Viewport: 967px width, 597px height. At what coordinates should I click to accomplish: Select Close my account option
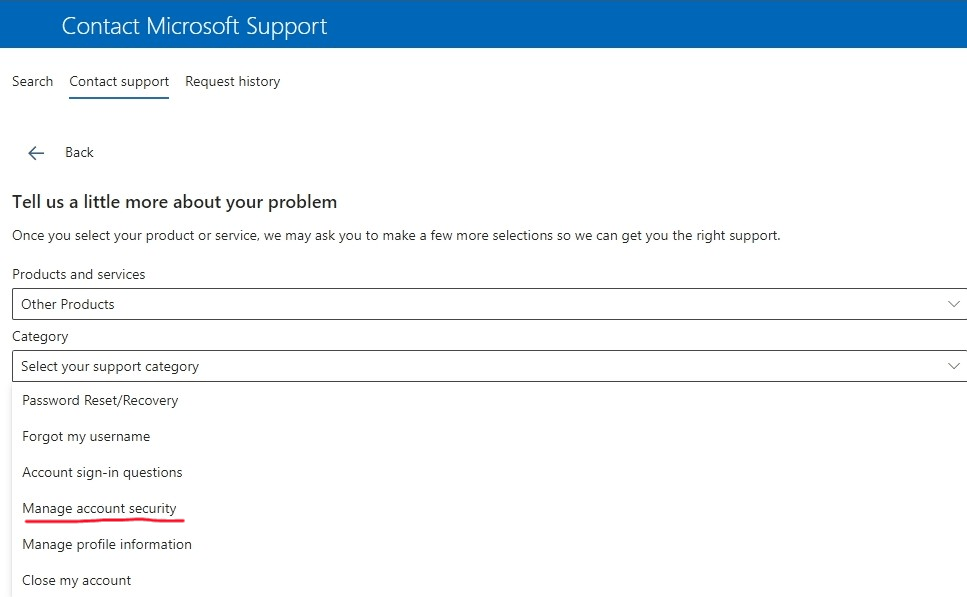click(77, 580)
